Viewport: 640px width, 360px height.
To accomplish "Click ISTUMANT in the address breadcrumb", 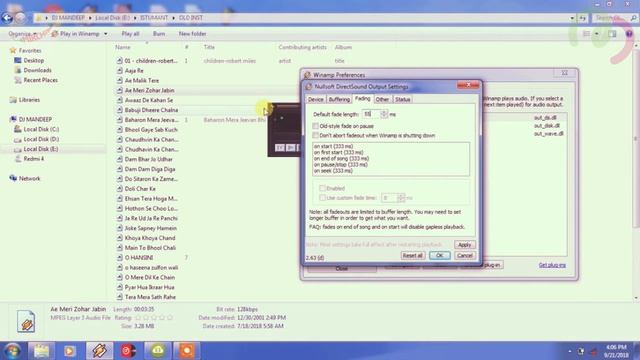I will click(154, 18).
